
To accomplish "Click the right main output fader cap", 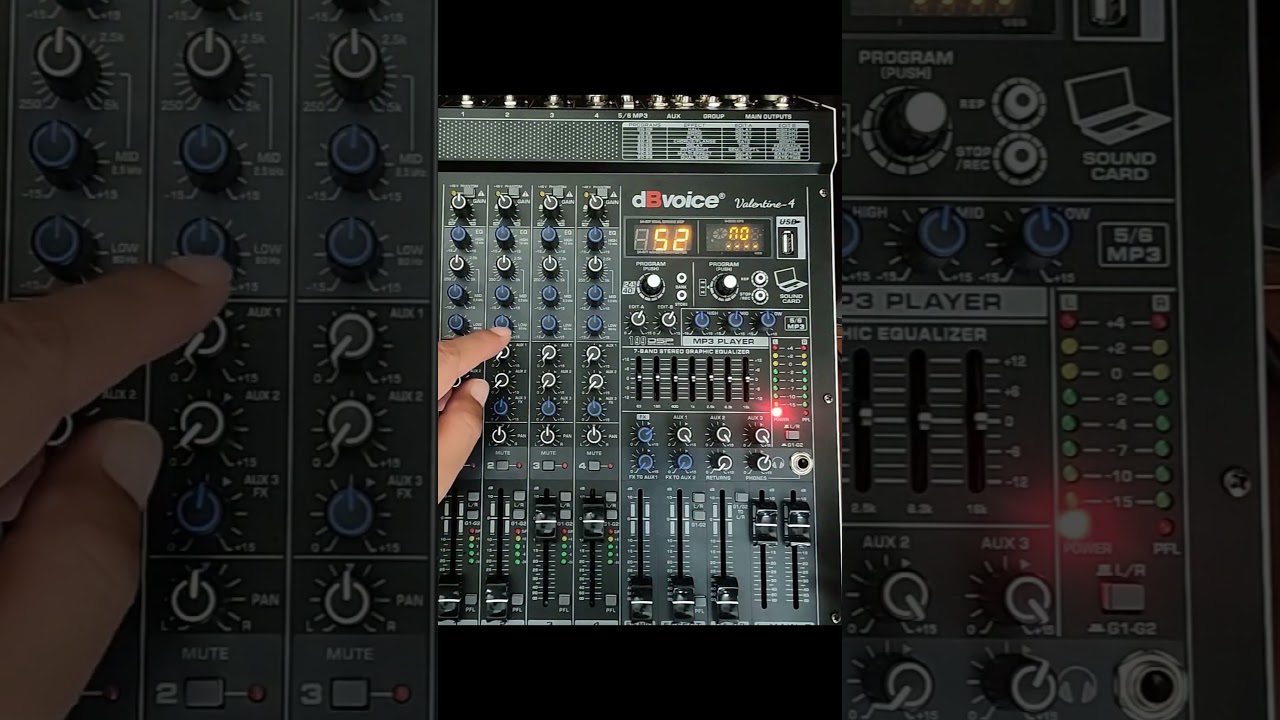I will tap(798, 521).
